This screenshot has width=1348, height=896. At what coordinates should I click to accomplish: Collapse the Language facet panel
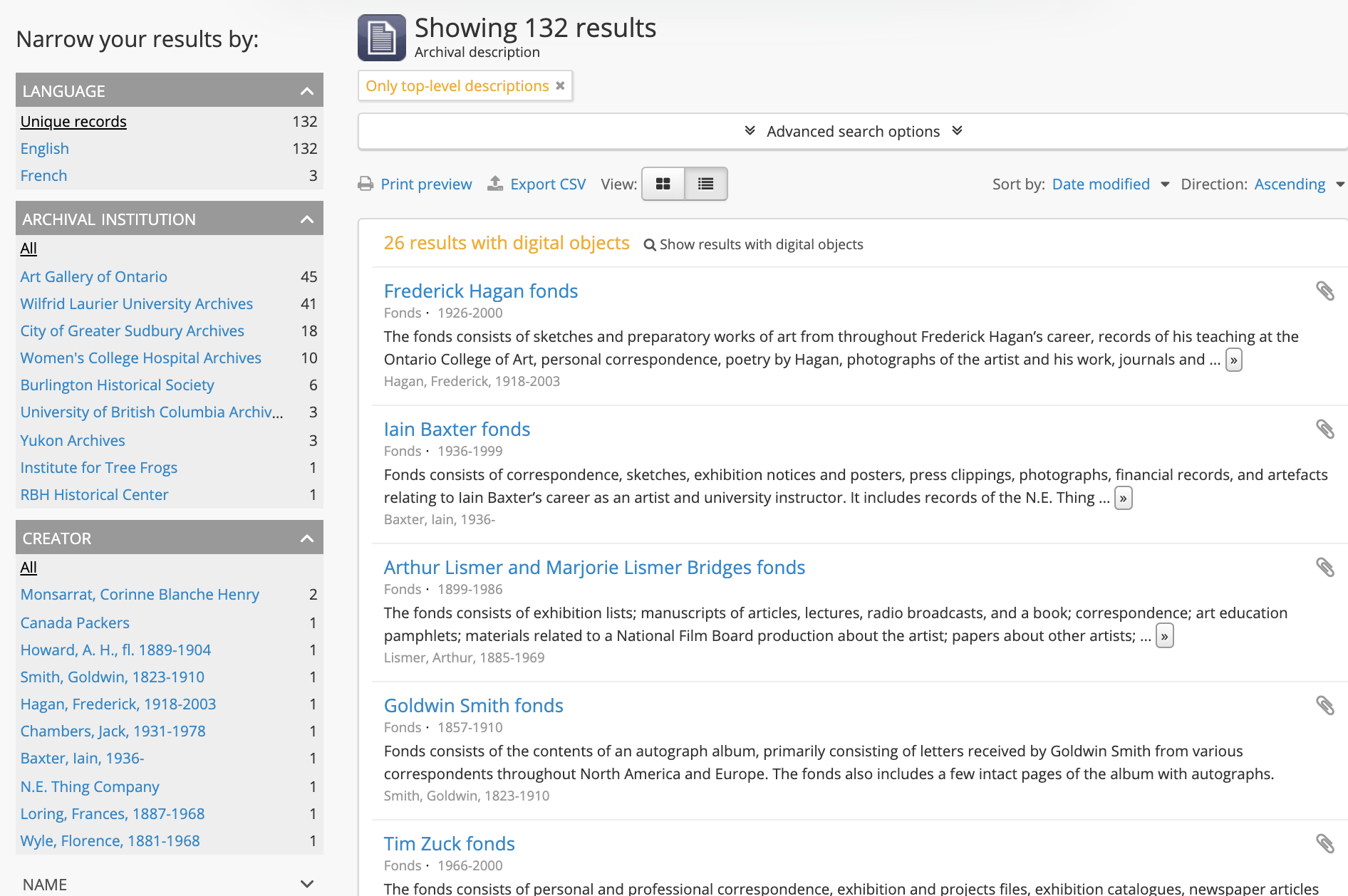(307, 91)
